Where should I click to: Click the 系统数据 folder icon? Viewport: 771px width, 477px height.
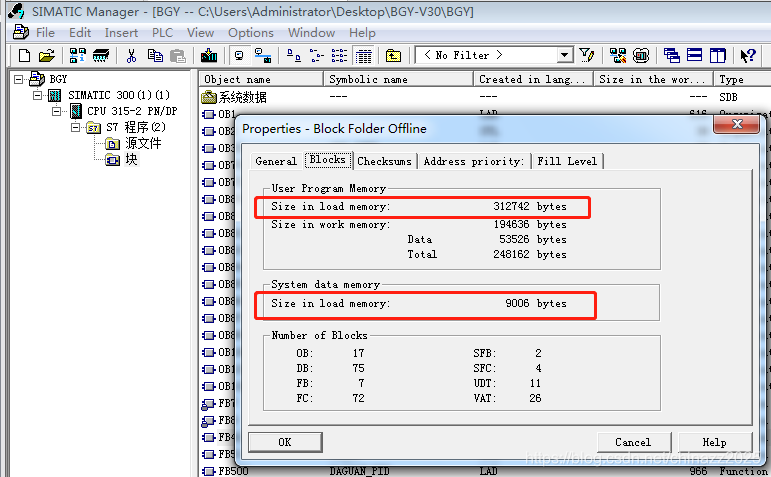click(209, 97)
